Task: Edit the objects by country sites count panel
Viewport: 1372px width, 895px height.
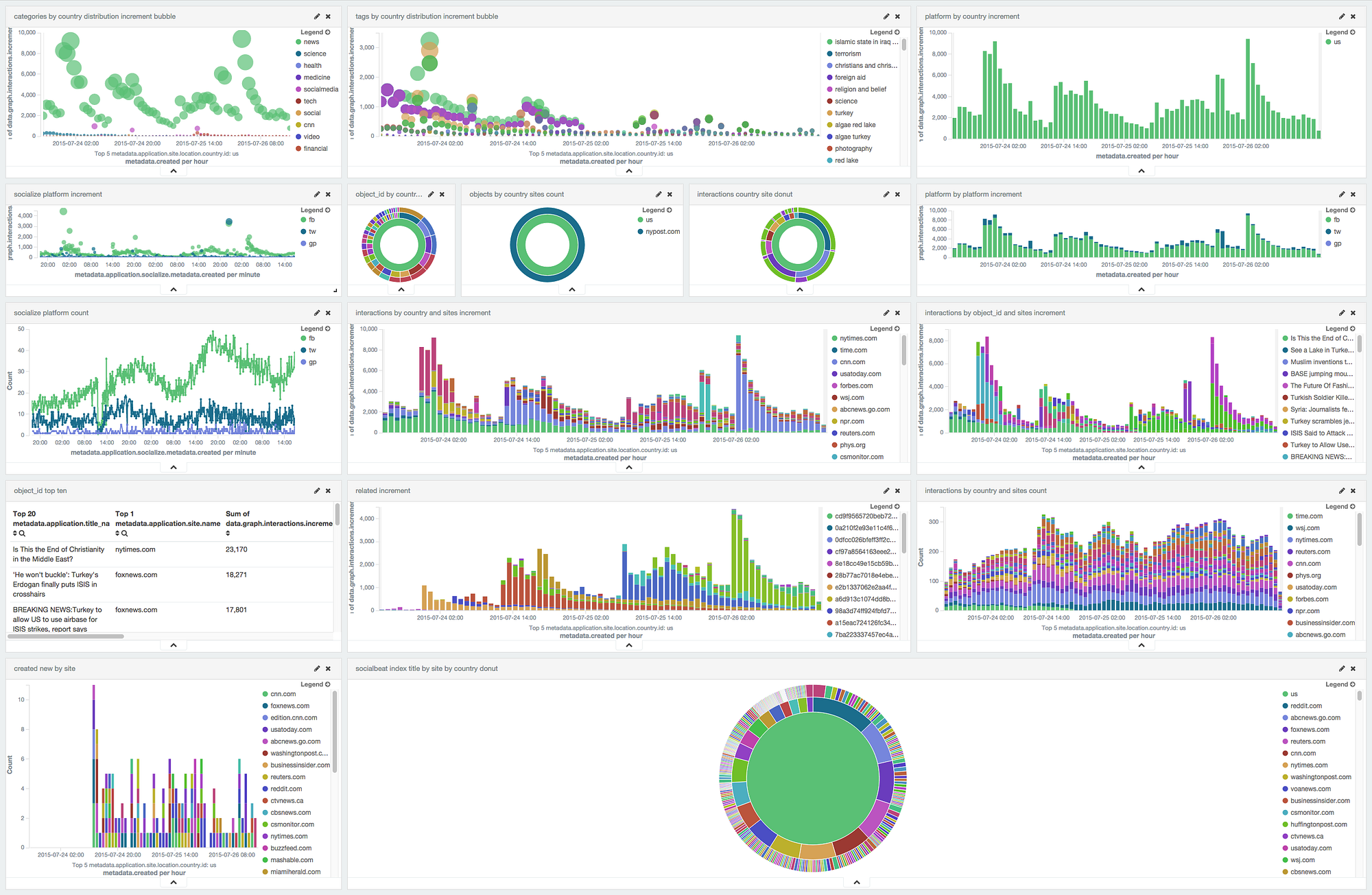Action: pyautogui.click(x=659, y=194)
